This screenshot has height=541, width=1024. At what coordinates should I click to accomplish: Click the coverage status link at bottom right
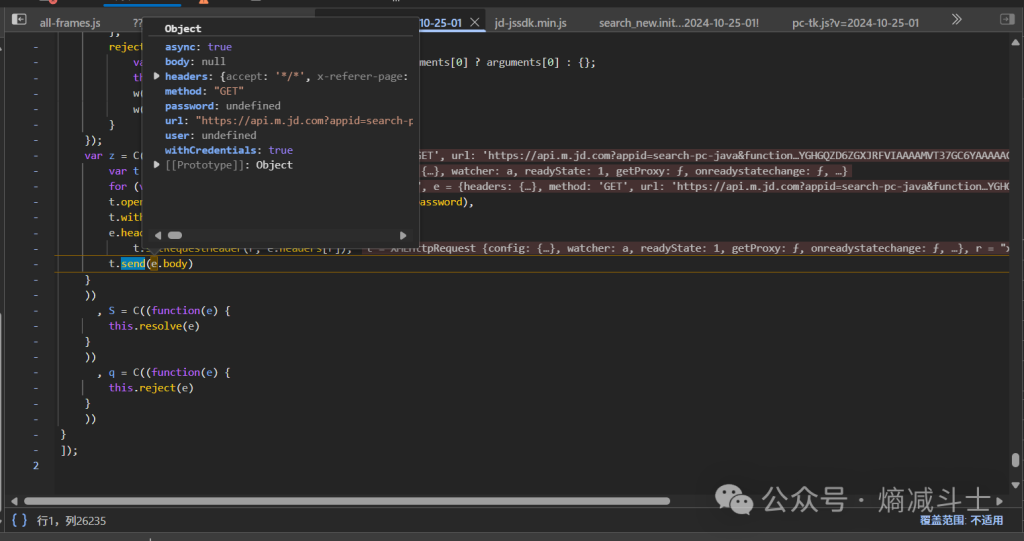[x=961, y=520]
